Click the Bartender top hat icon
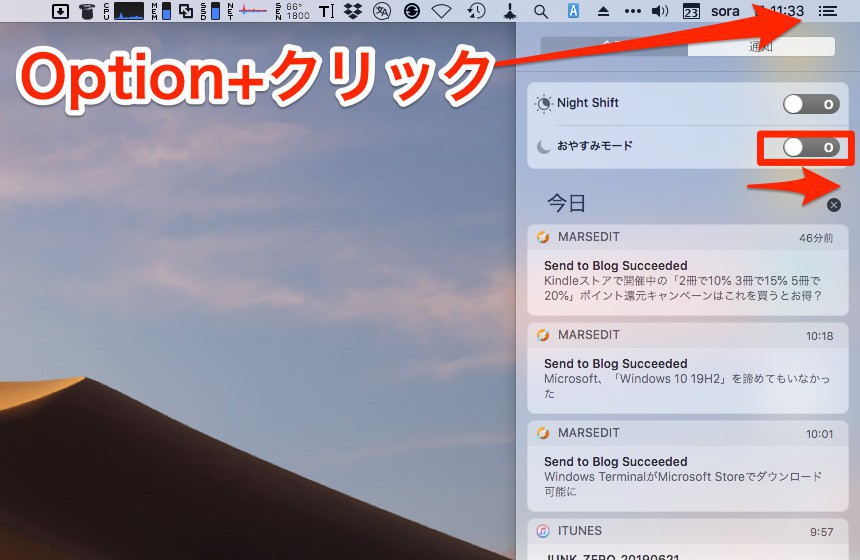 (x=86, y=11)
